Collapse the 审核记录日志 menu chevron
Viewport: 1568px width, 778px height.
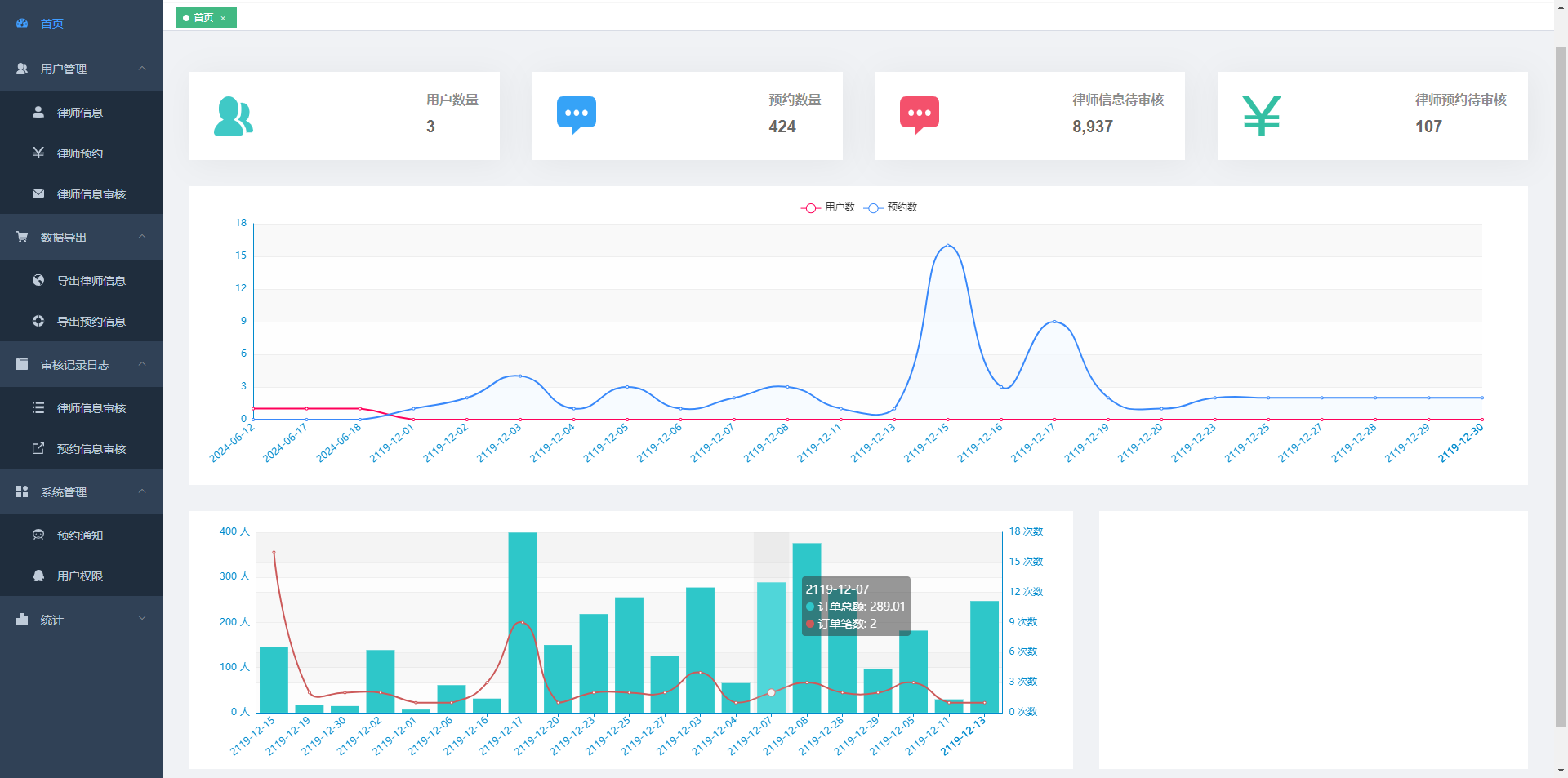(142, 364)
